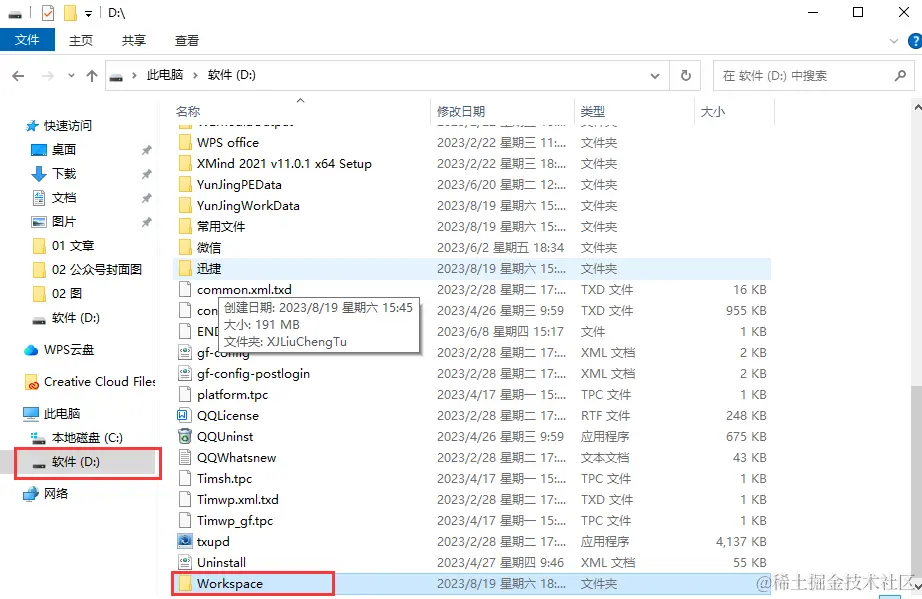
Task: Select 此电脑 in the address breadcrumb
Action: click(165, 75)
